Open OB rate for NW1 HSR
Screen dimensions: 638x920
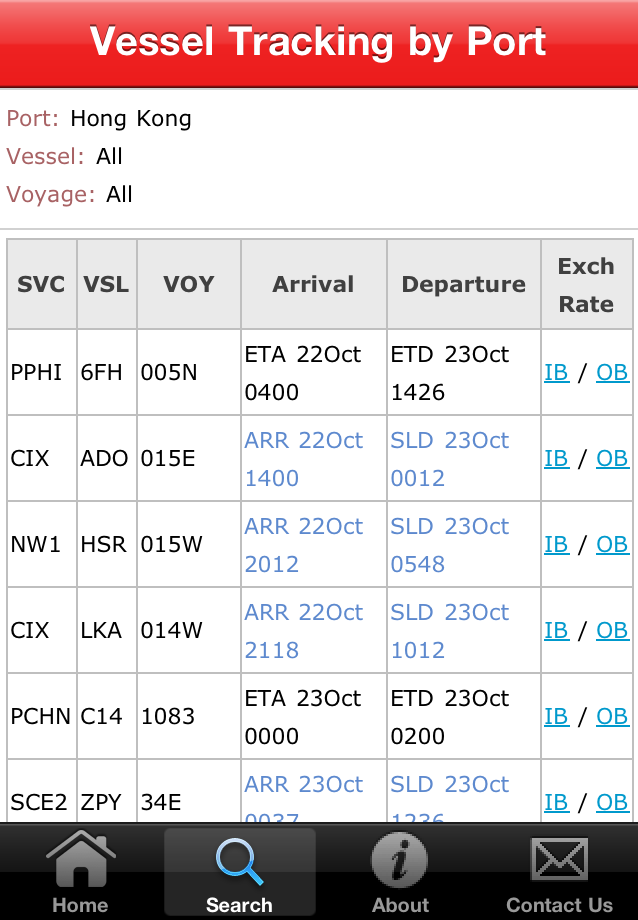click(x=612, y=544)
